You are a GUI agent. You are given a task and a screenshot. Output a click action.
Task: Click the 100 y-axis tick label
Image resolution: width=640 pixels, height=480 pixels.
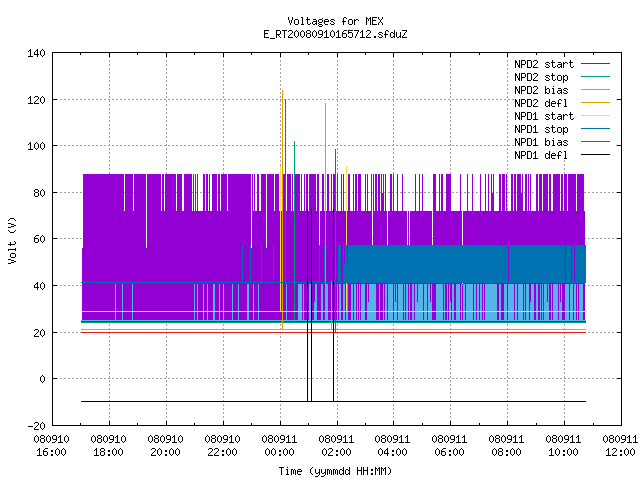pyautogui.click(x=36, y=146)
